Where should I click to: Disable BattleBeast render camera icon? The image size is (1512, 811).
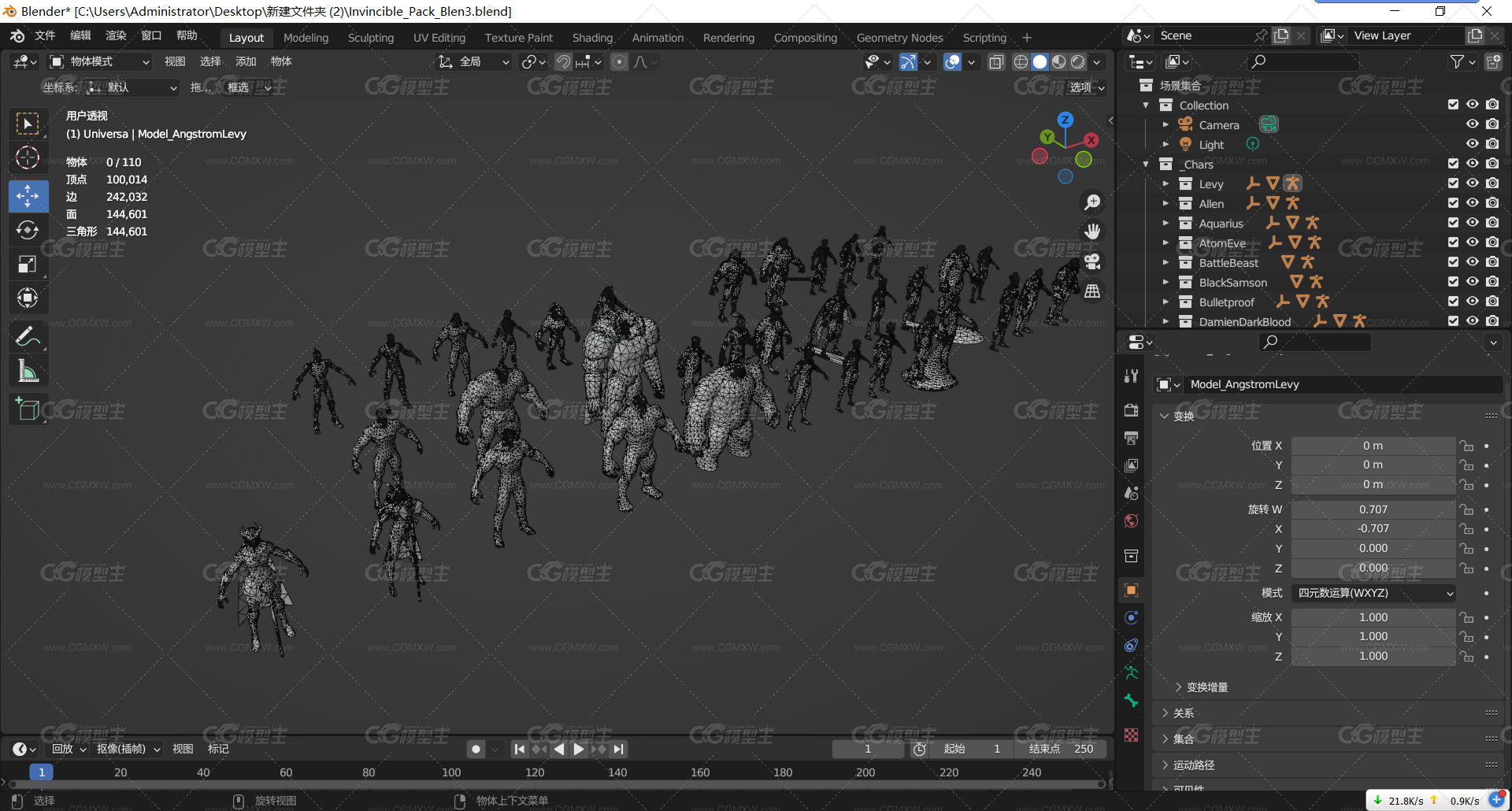click(x=1492, y=262)
